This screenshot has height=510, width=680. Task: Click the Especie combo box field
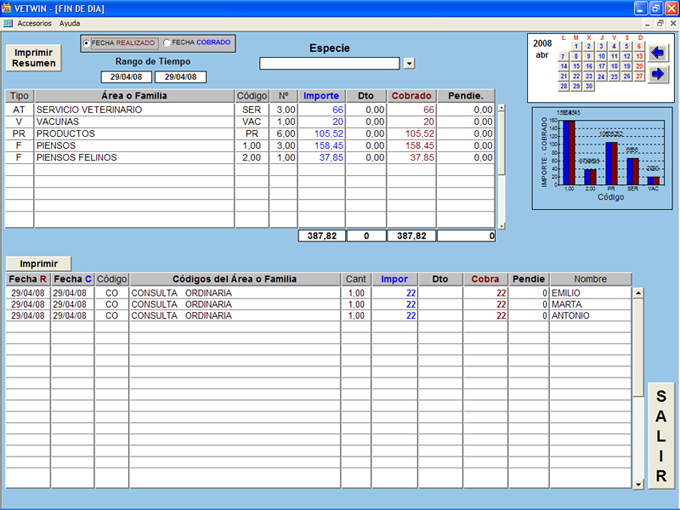click(x=329, y=63)
